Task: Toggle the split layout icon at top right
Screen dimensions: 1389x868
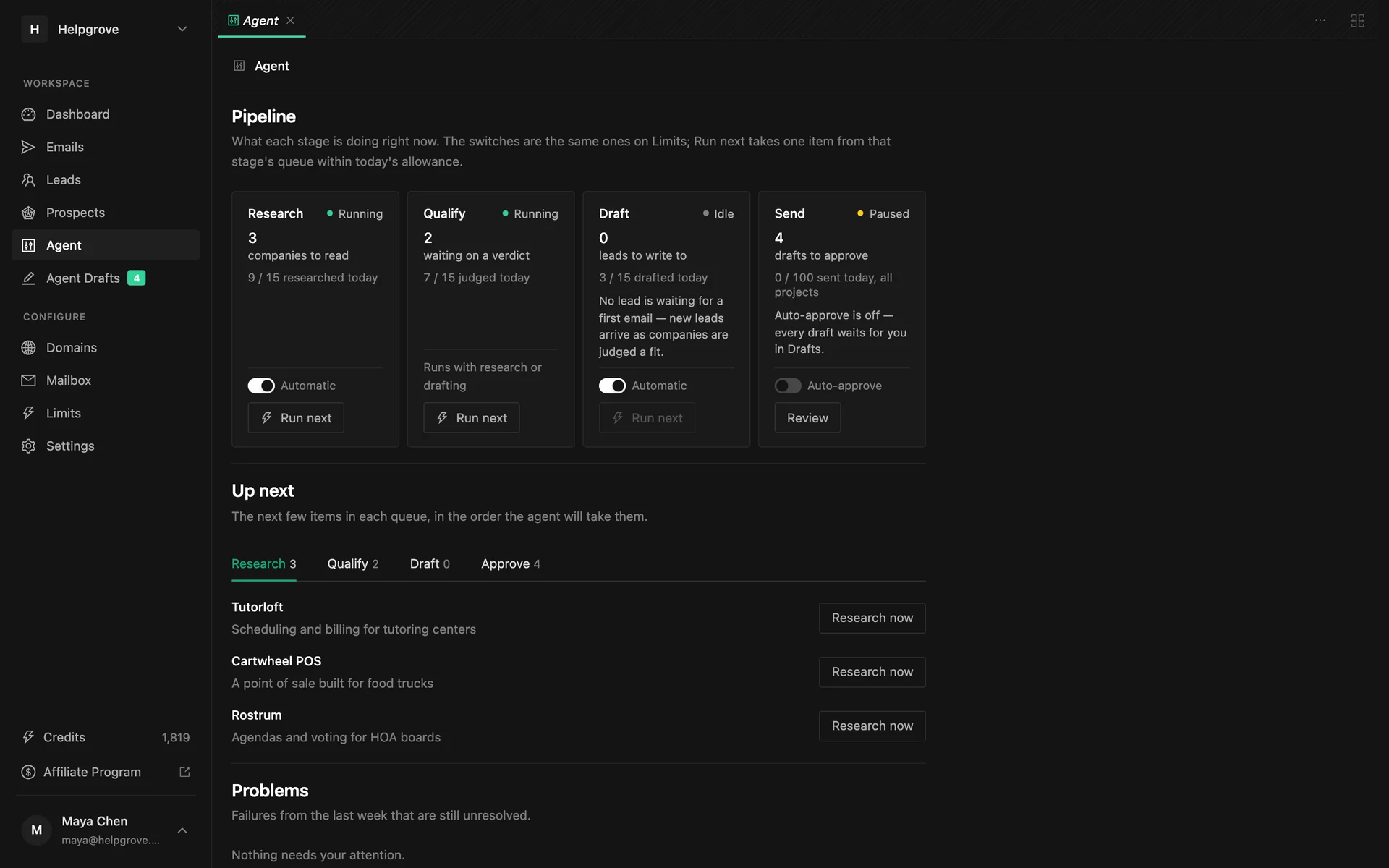Action: click(x=1357, y=20)
